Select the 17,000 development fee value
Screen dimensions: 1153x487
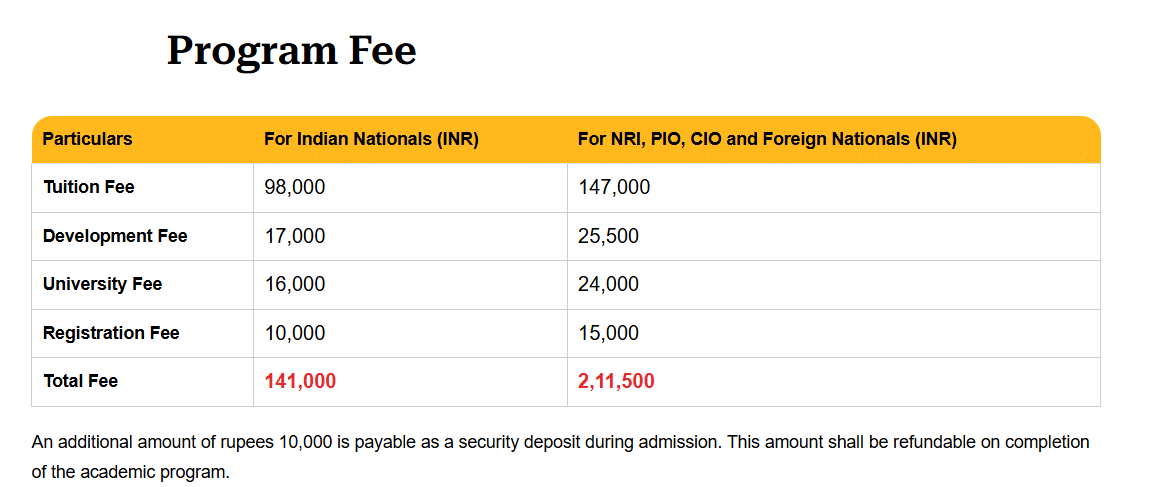pyautogui.click(x=295, y=236)
